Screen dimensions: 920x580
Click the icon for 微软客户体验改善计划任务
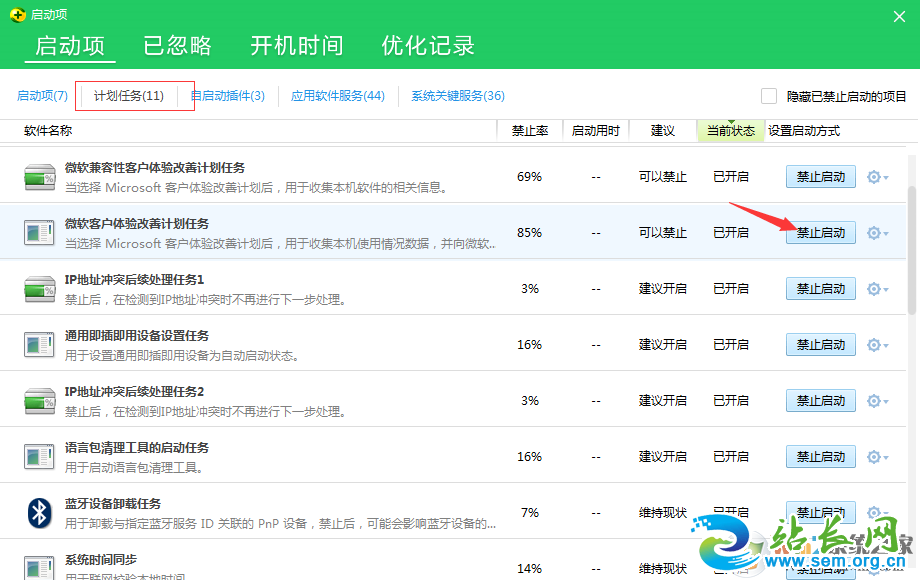40,233
